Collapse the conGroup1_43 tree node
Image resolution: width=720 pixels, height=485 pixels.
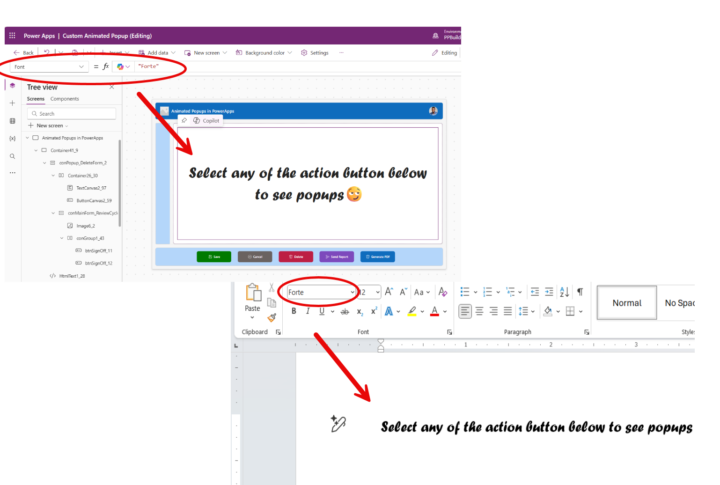click(62, 238)
